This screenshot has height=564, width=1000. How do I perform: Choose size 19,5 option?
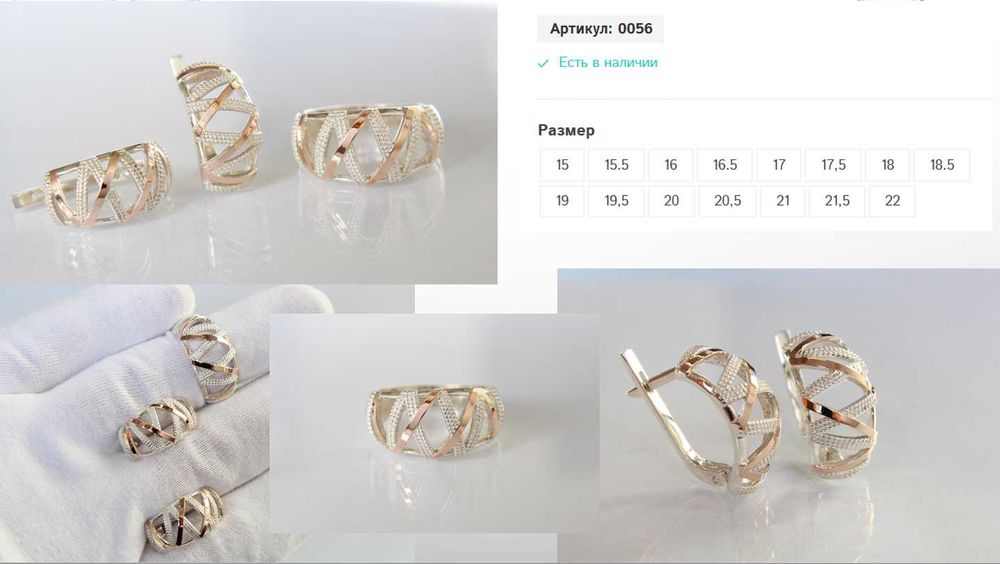click(616, 201)
